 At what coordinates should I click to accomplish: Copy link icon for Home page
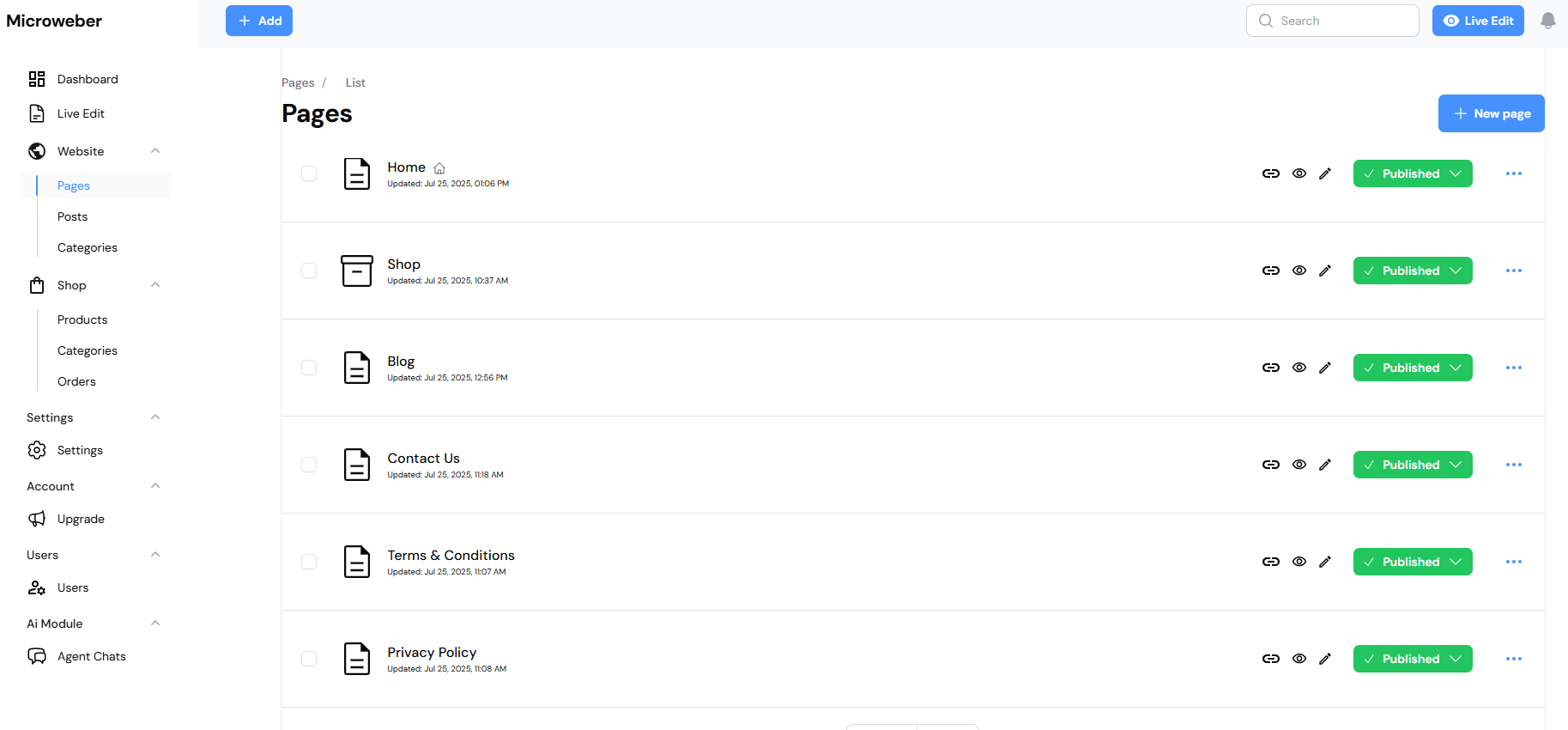tap(1270, 173)
